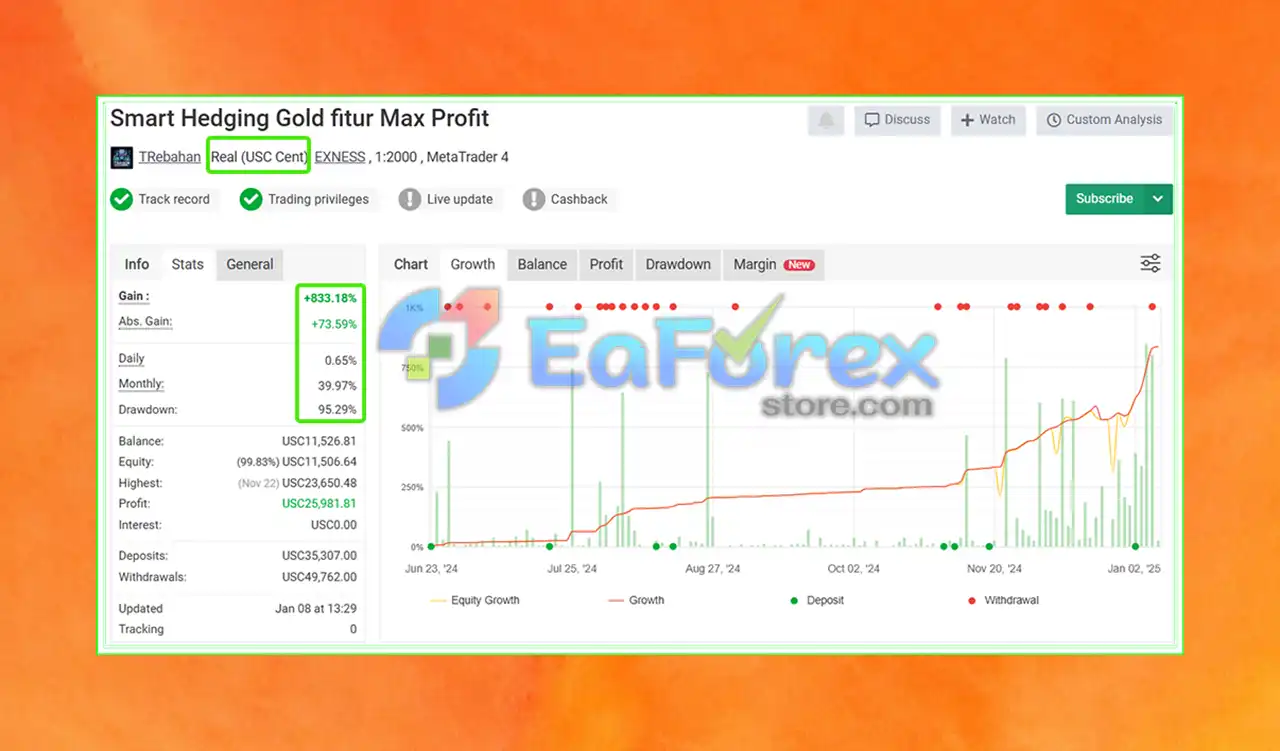Click the Smart Hedging Gold page title
This screenshot has height=751, width=1280.
[300, 118]
